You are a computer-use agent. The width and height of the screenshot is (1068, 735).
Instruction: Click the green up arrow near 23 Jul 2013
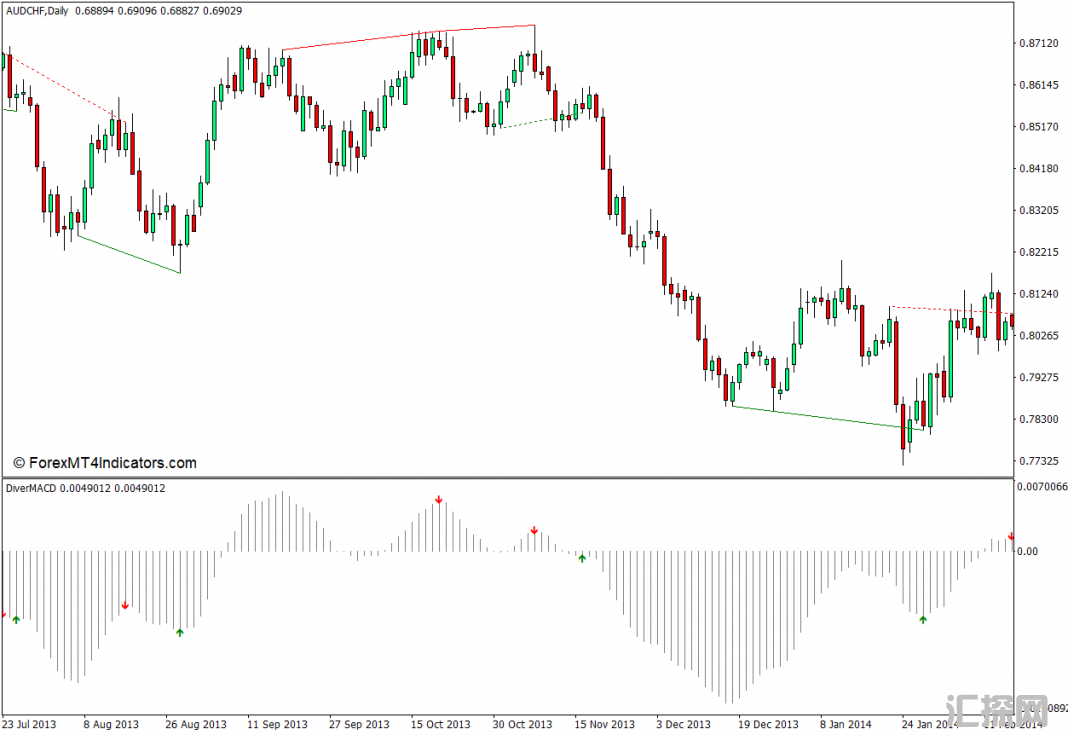click(x=16, y=620)
